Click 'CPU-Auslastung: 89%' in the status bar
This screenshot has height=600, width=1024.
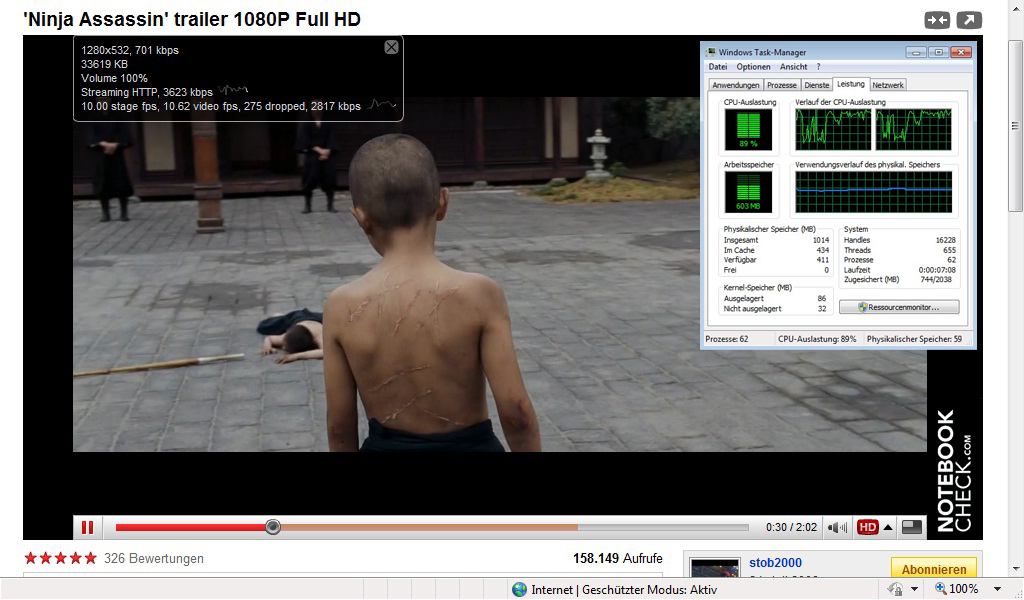(x=817, y=339)
